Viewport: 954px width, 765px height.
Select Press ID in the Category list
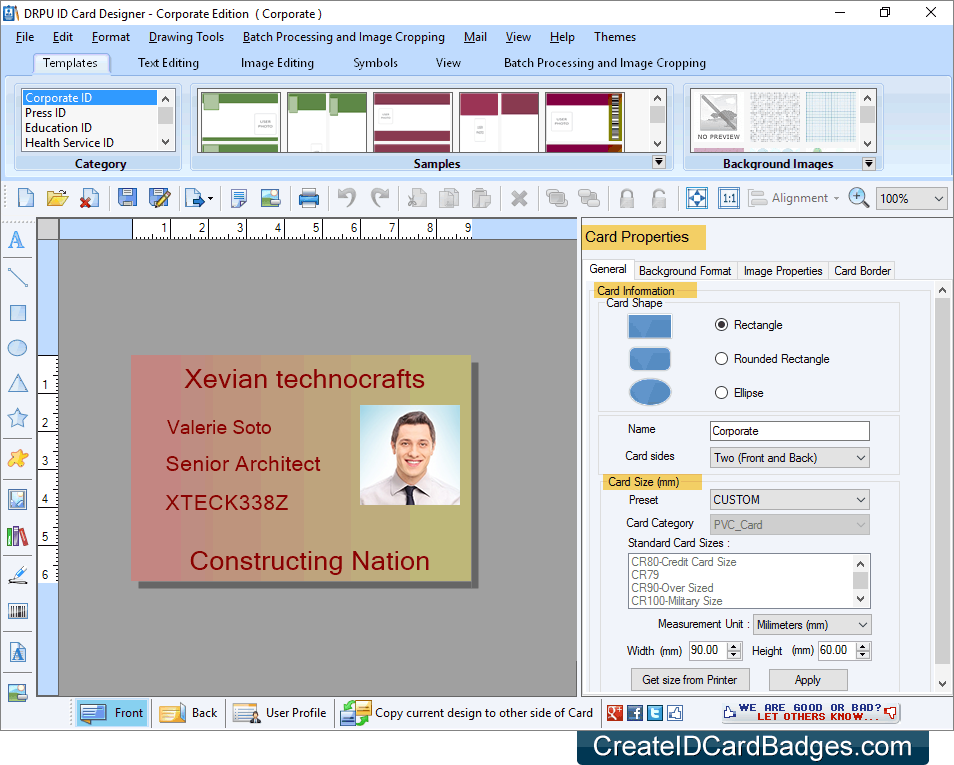click(x=89, y=113)
